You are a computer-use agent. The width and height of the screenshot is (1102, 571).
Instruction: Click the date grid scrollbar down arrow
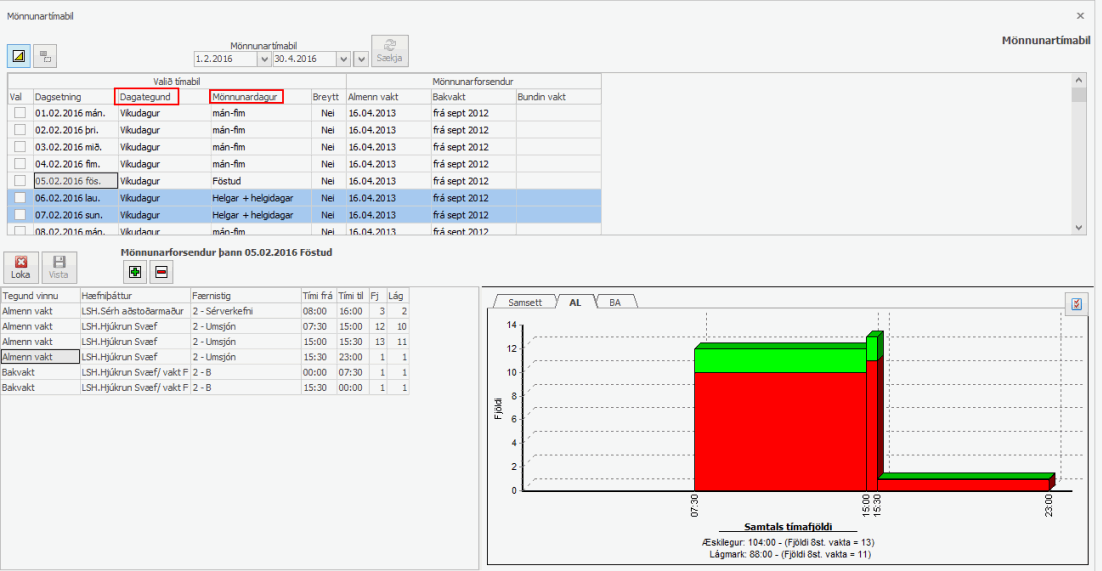1079,227
